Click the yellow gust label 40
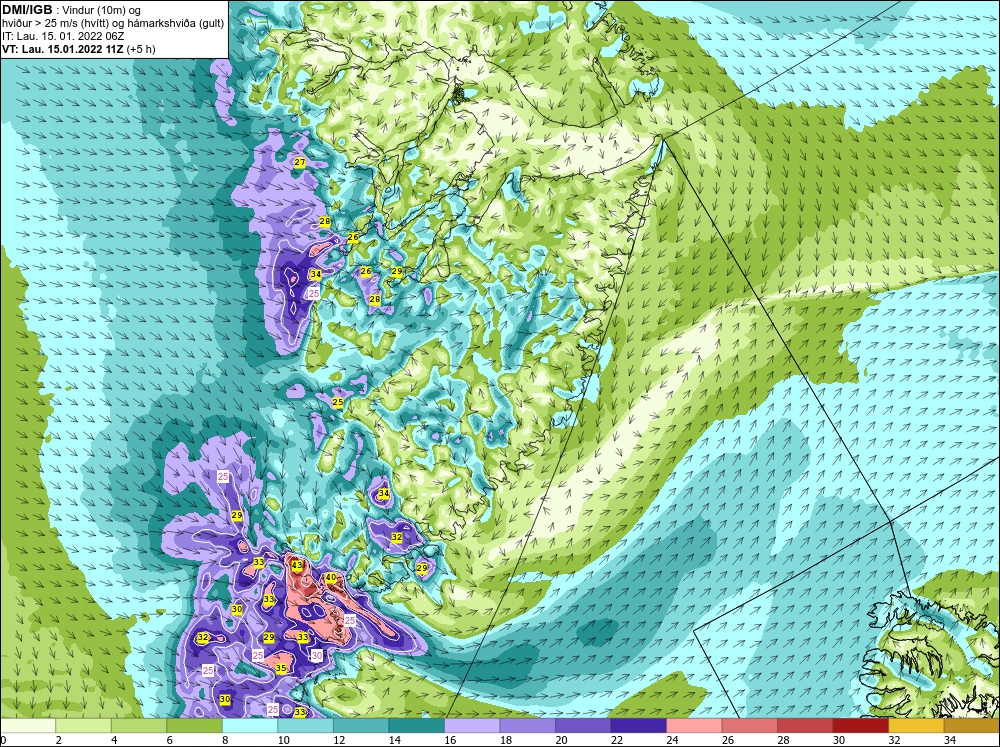Viewport: 1000px width, 747px height. click(x=330, y=578)
